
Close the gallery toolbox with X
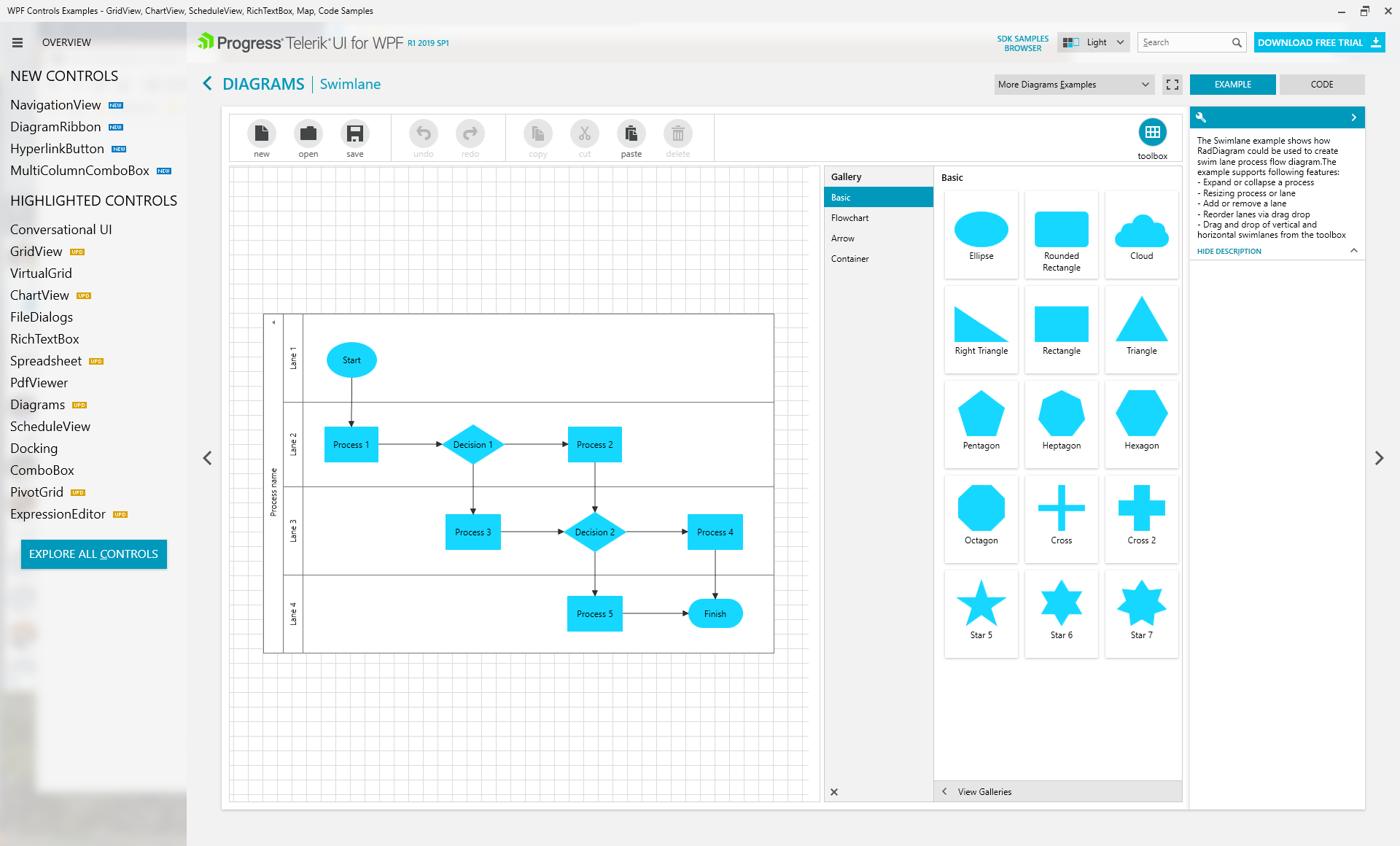click(x=834, y=792)
